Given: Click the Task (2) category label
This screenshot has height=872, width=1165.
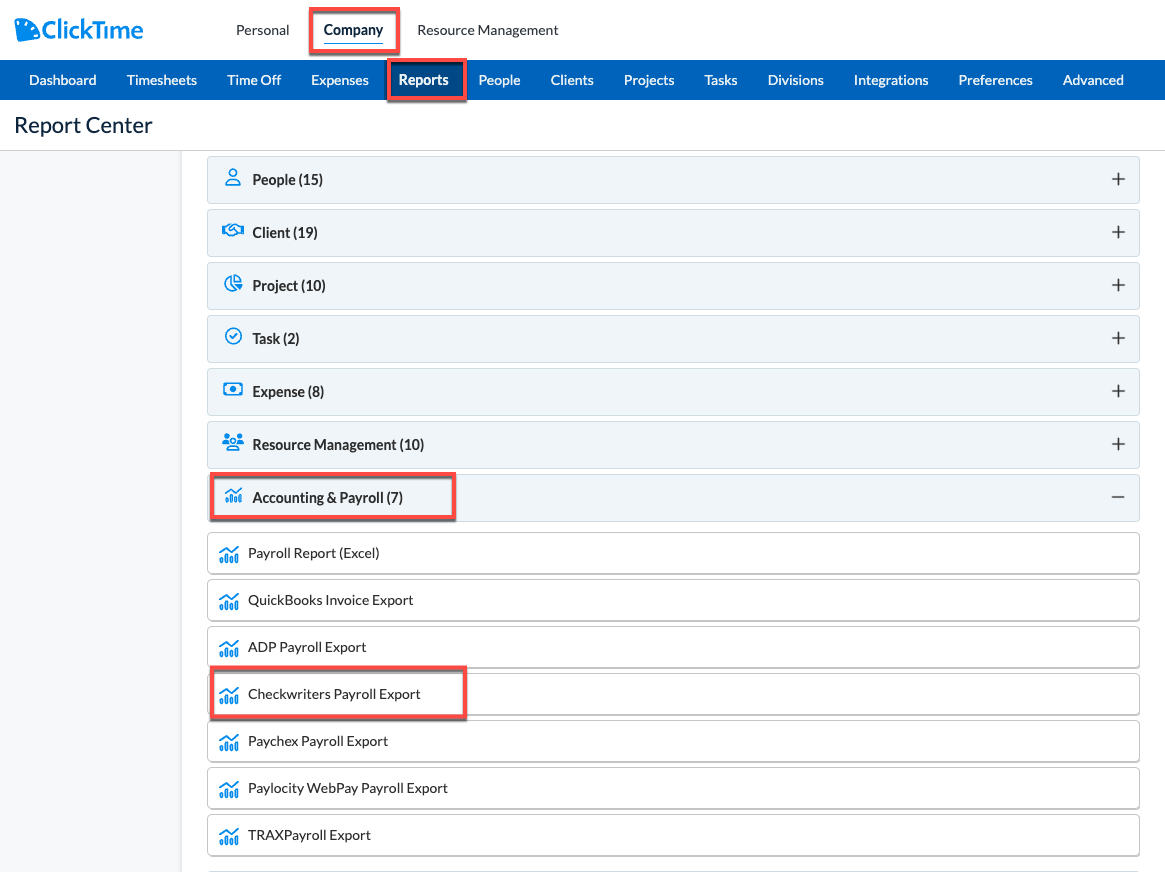Looking at the screenshot, I should (276, 339).
